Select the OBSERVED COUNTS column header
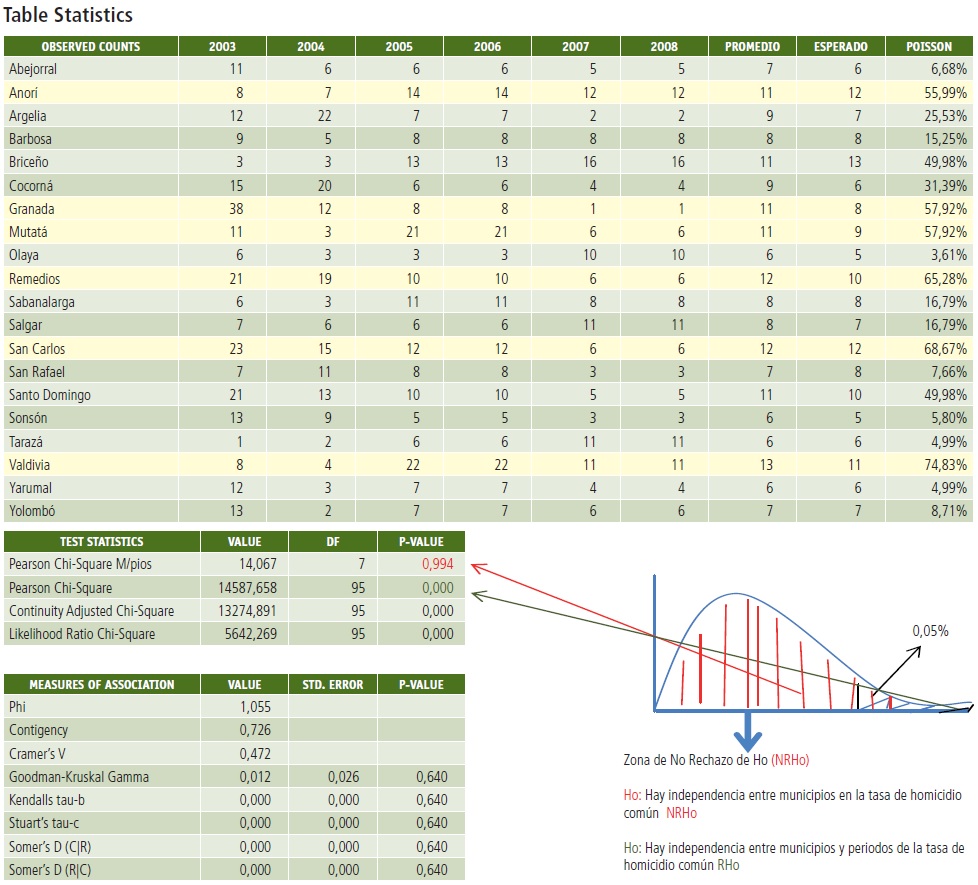The width and height of the screenshot is (978, 885). click(91, 47)
